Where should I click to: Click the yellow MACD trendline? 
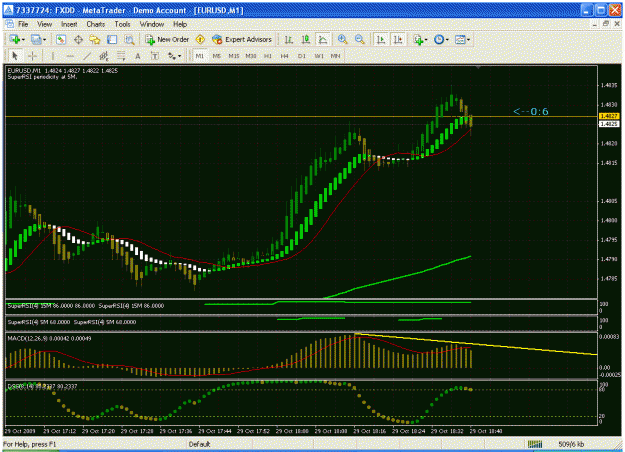coord(474,344)
